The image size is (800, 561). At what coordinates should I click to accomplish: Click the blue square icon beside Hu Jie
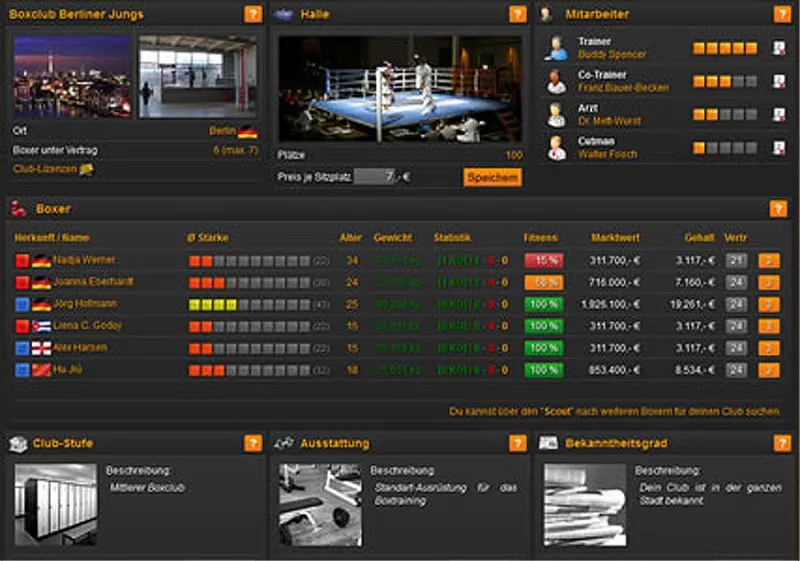click(x=22, y=370)
